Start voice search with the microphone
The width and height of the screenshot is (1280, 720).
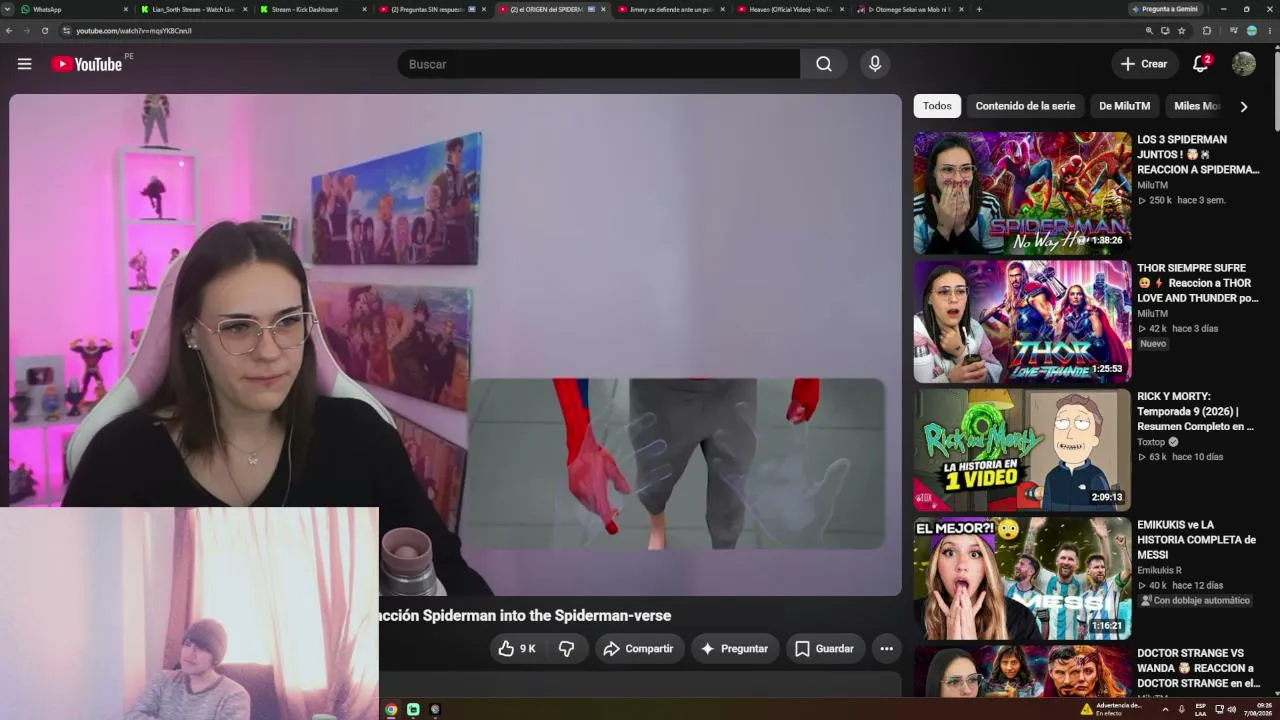[875, 64]
